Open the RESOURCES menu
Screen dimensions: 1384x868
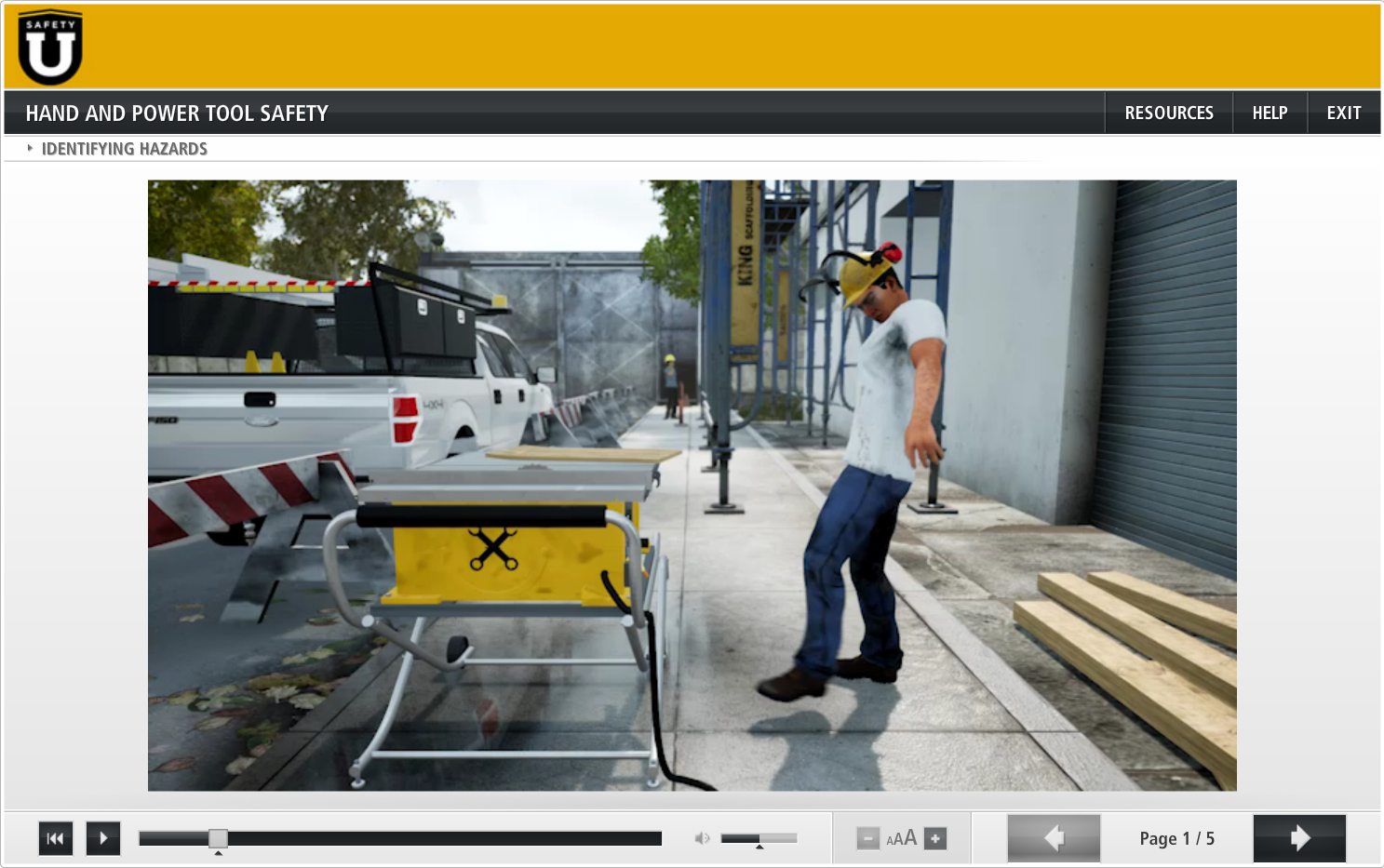(x=1168, y=112)
